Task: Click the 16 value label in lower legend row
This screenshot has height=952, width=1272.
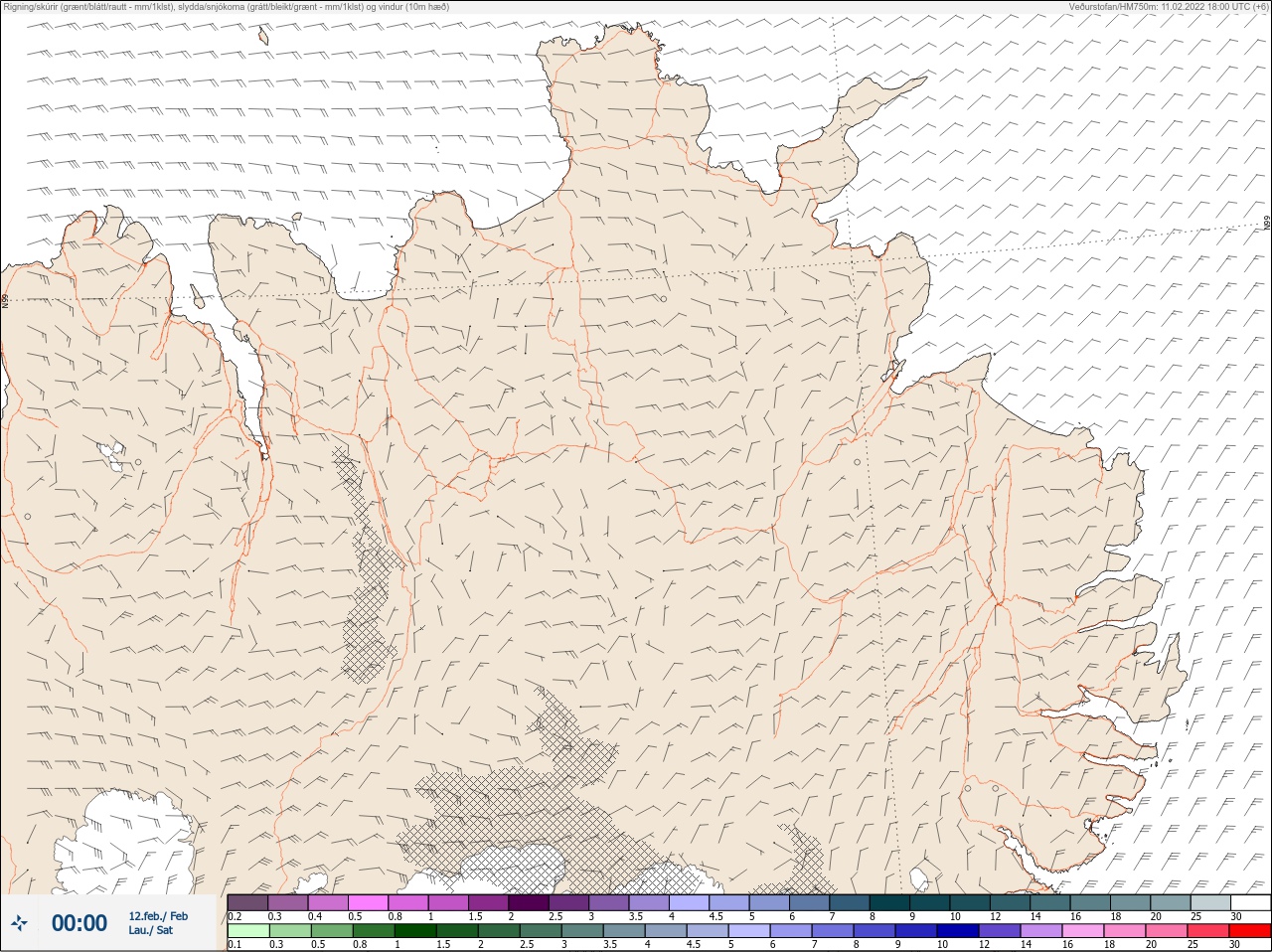Action: [x=1066, y=945]
